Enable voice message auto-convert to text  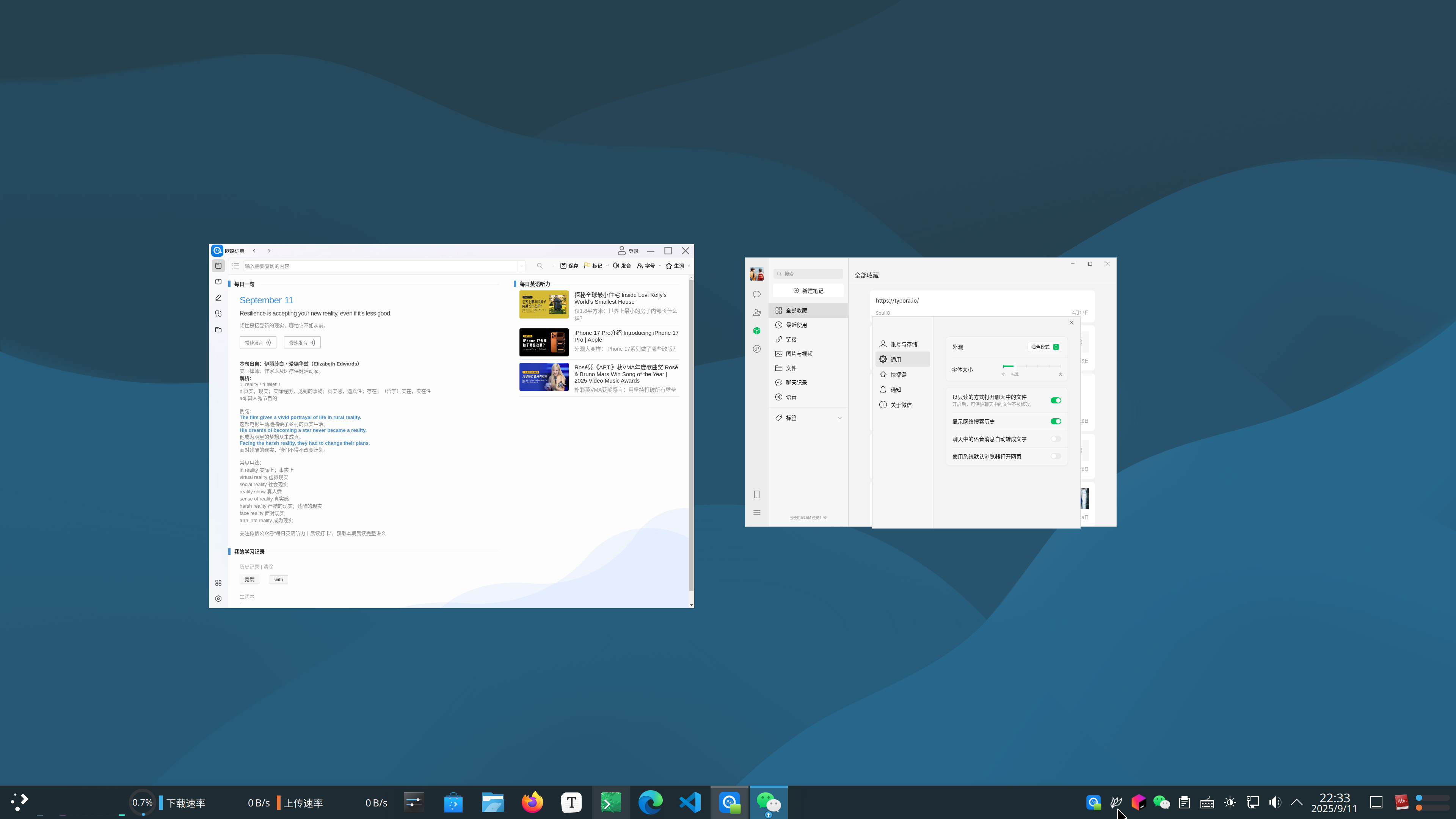[x=1055, y=439]
